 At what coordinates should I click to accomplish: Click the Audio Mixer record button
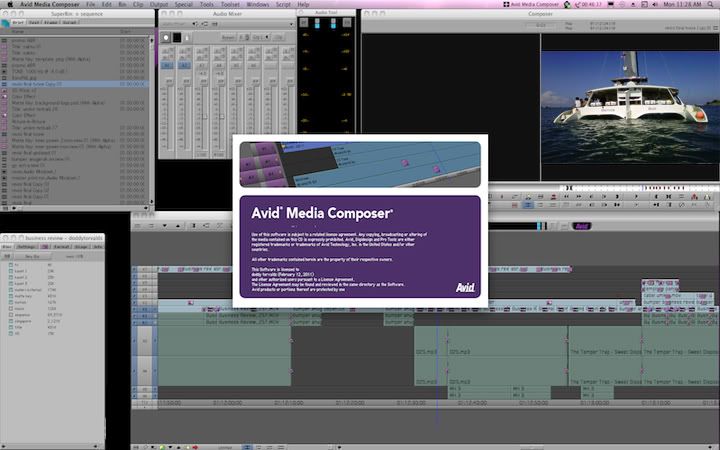pyautogui.click(x=166, y=37)
